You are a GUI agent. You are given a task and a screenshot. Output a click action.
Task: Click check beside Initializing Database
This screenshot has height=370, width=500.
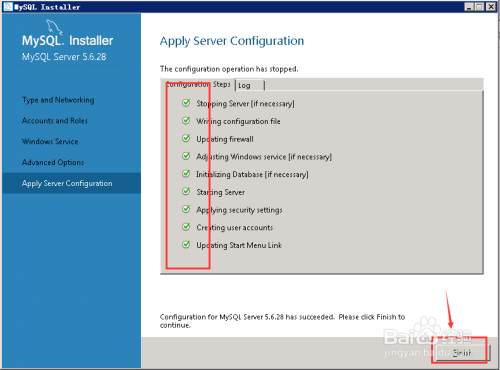click(x=186, y=173)
